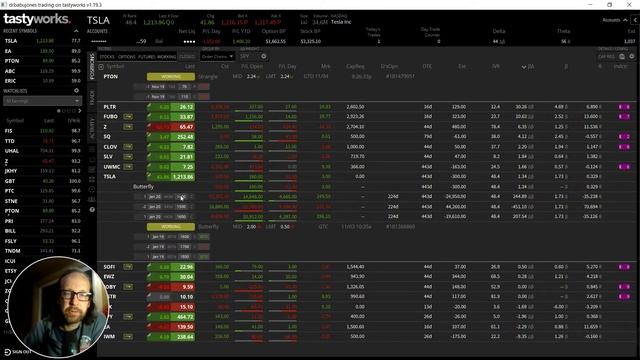The width and height of the screenshot is (640, 360).
Task: Click the CLOV row tag badge
Action: (128, 147)
